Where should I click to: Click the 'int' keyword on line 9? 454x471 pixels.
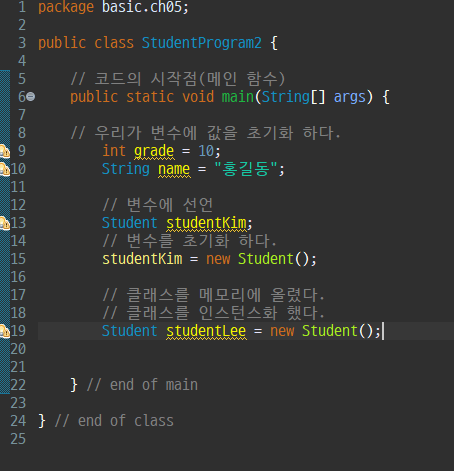tap(114, 151)
